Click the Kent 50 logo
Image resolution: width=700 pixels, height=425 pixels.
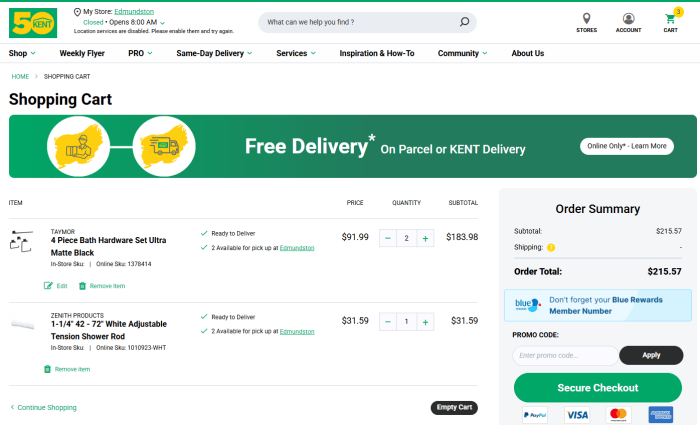33,23
